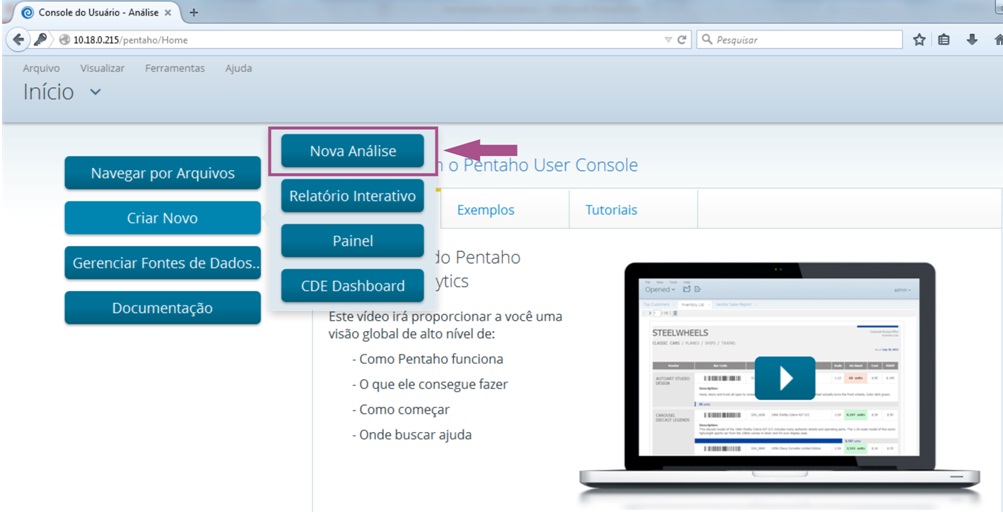
Task: Choose Nova Análise from the popup
Action: (352, 151)
